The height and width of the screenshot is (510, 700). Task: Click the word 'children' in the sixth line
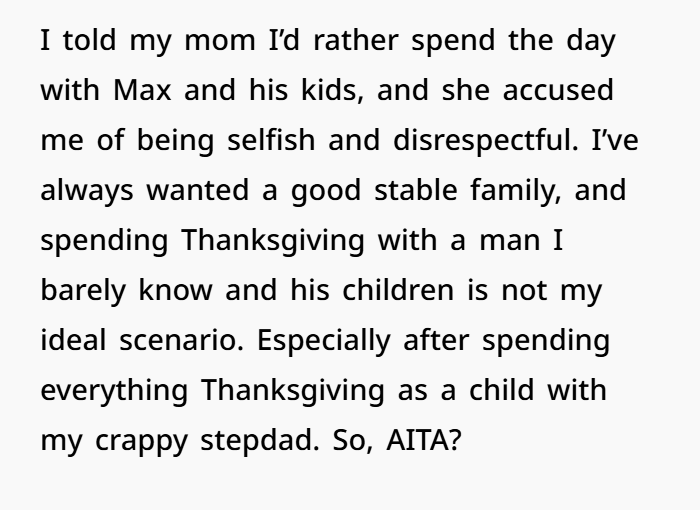point(398,290)
